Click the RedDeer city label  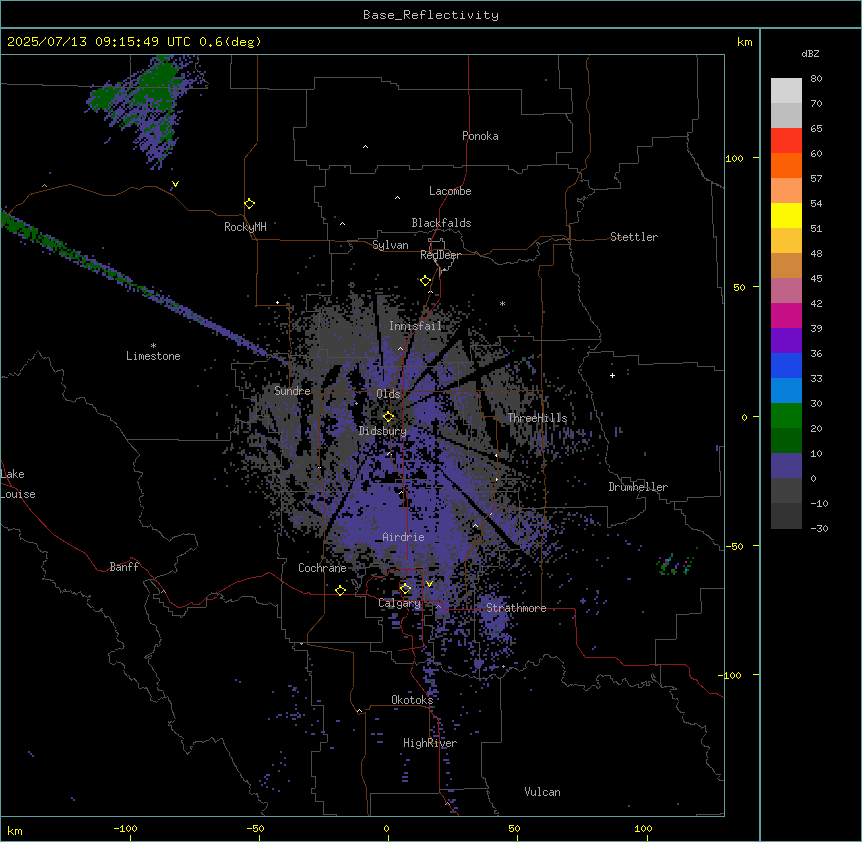[x=440, y=255]
